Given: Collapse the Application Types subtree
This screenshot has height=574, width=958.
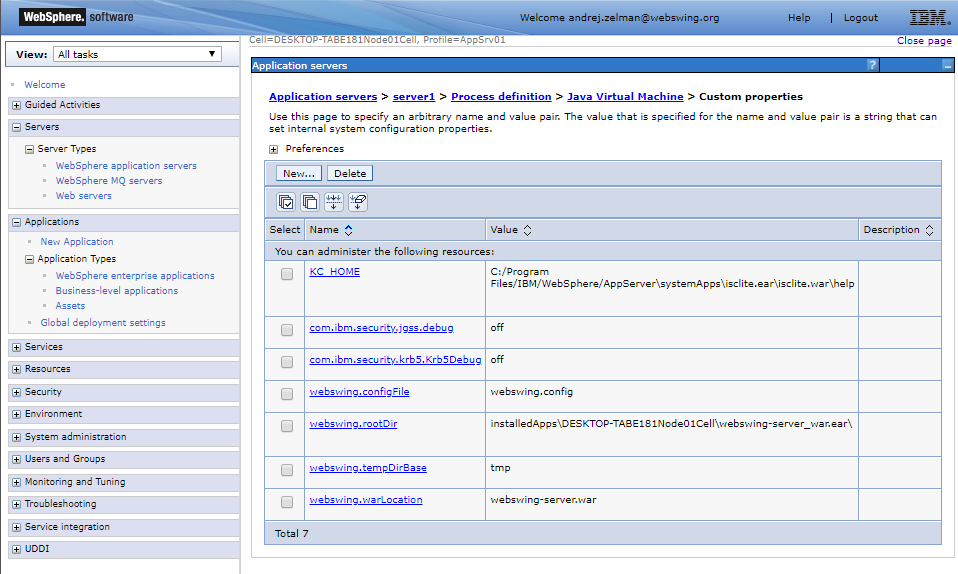Looking at the screenshot, I should pyautogui.click(x=29, y=259).
